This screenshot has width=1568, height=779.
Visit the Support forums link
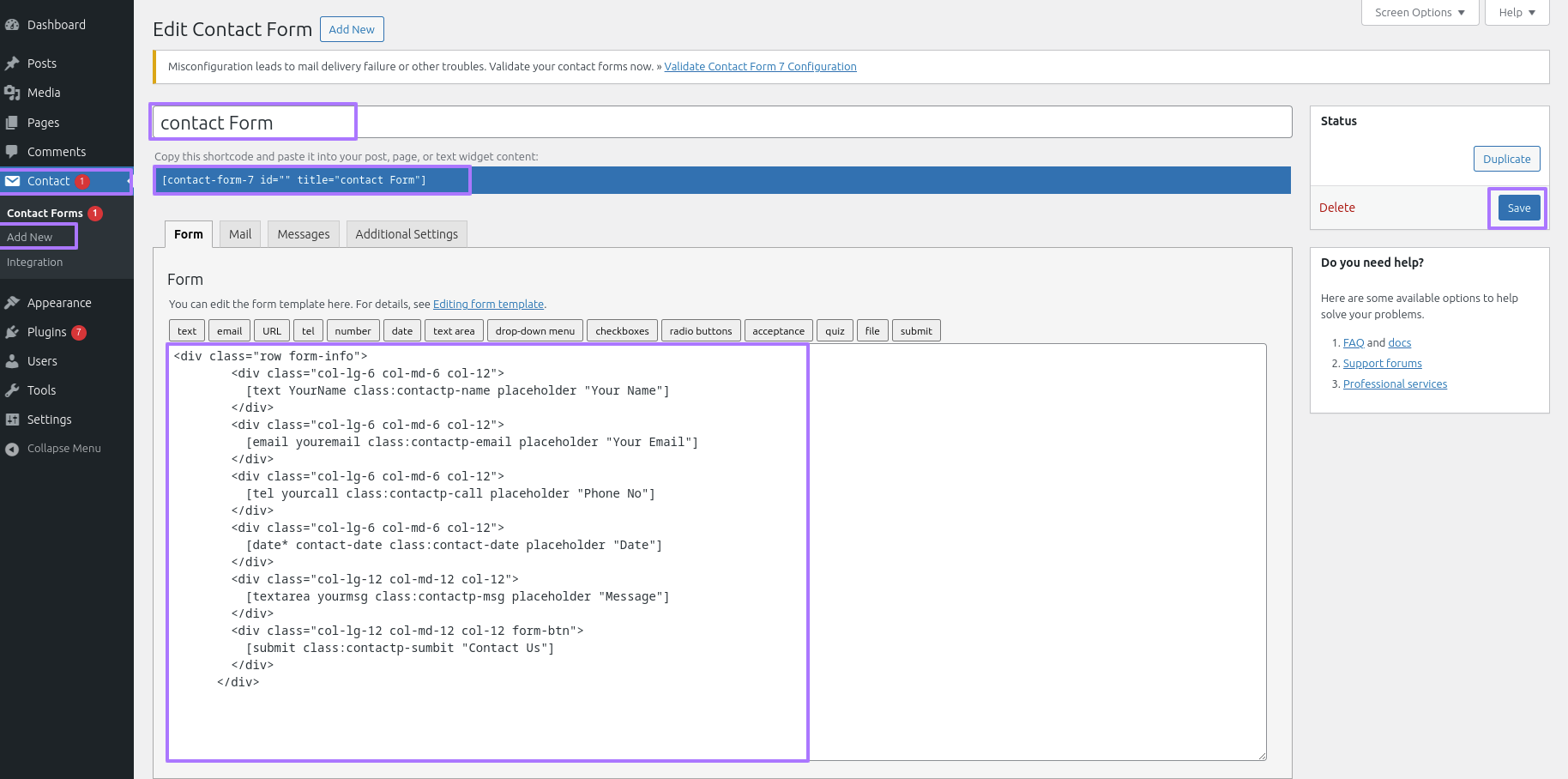(x=1383, y=364)
